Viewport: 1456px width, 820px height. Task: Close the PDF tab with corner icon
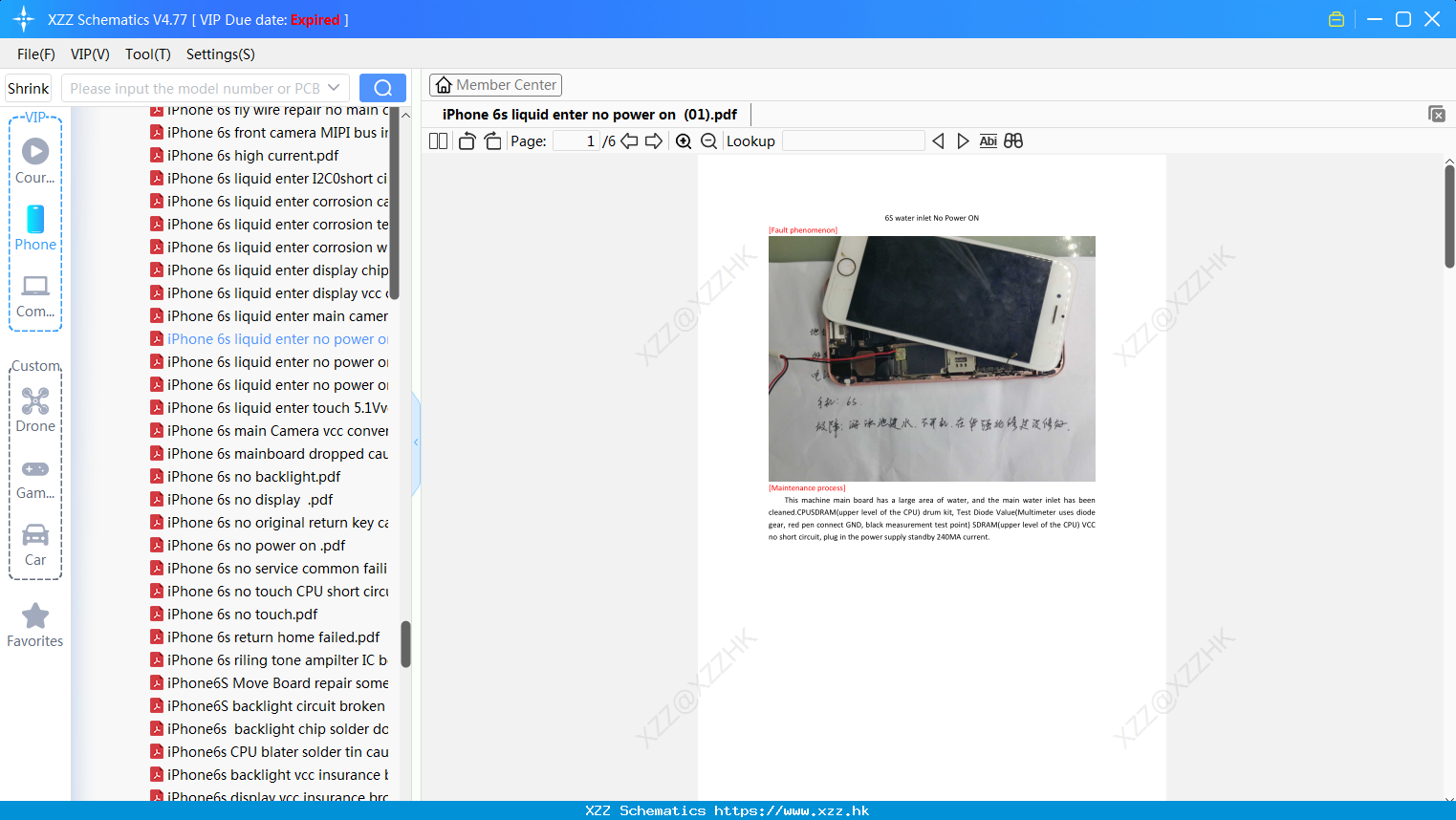[1436, 114]
